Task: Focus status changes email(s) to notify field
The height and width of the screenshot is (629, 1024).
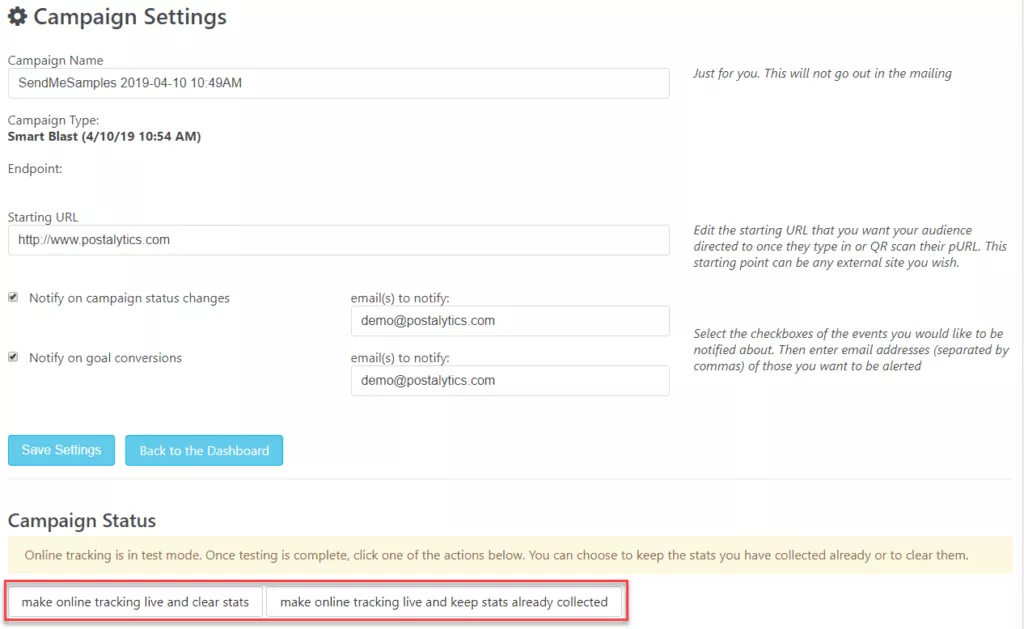Action: coord(510,321)
